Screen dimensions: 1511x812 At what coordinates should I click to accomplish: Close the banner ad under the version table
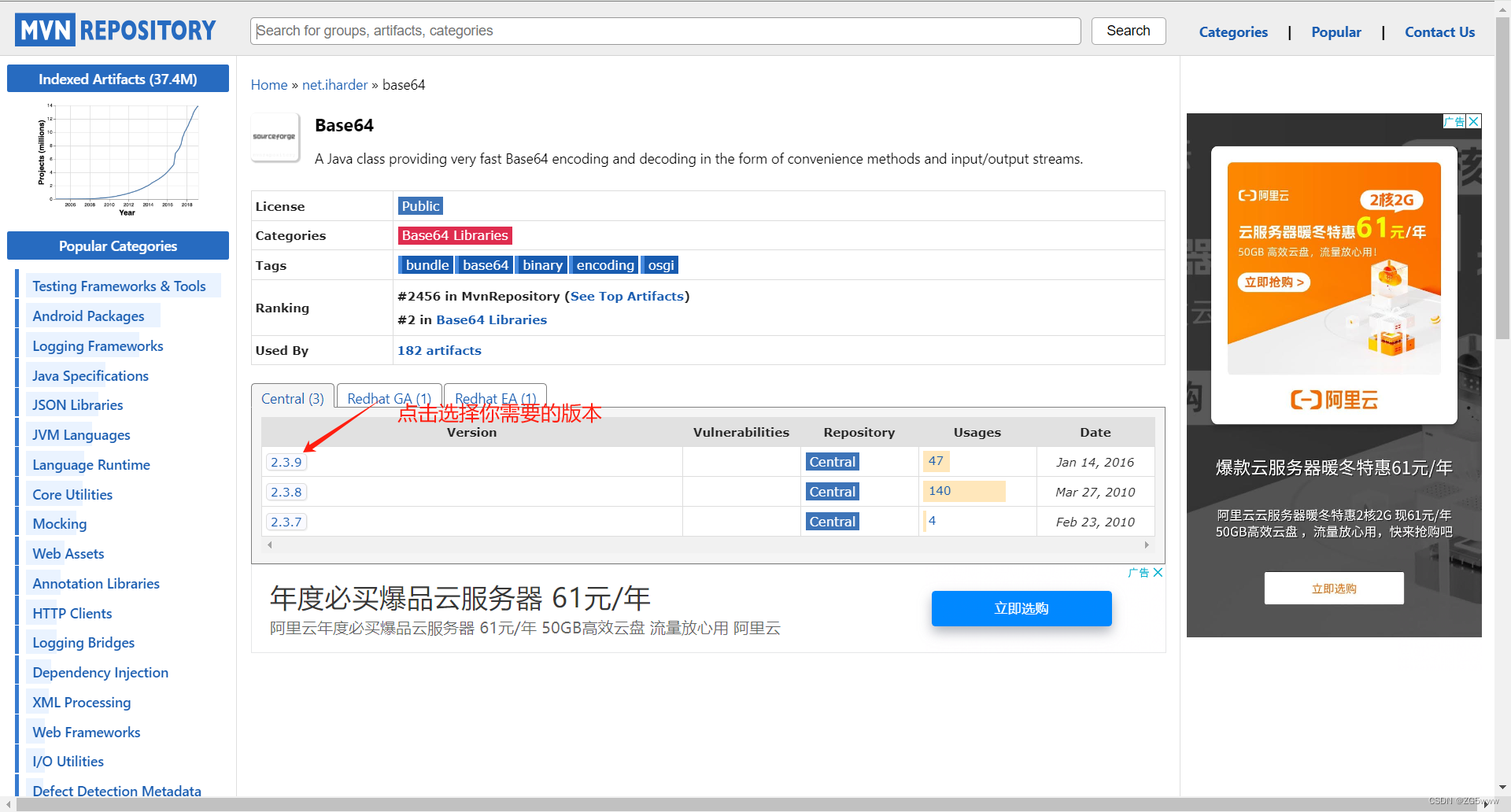pos(1157,572)
